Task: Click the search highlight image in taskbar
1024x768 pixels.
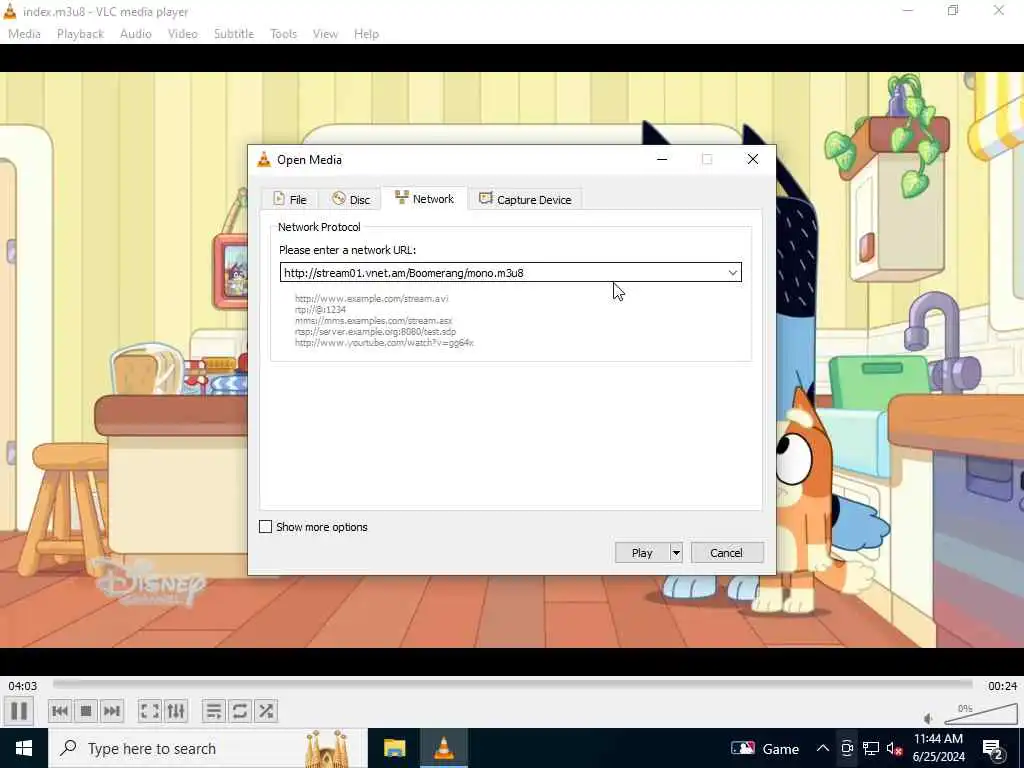Action: pyautogui.click(x=327, y=748)
